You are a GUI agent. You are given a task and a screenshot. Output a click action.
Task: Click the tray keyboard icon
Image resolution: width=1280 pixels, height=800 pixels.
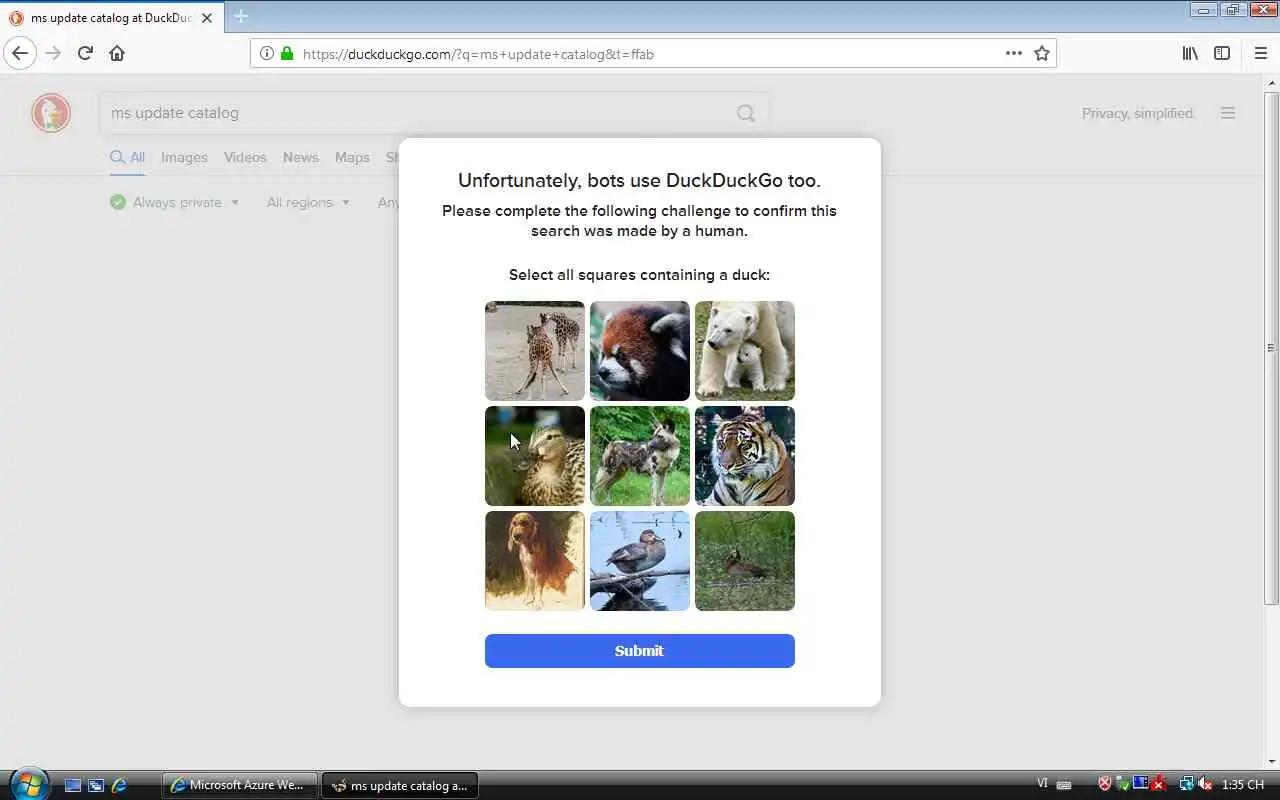tap(1064, 785)
